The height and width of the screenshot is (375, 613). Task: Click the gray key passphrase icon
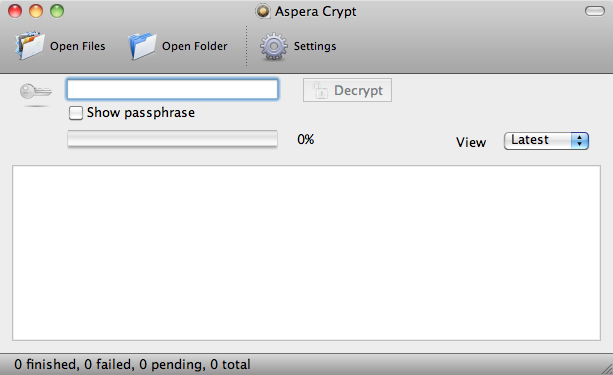click(x=36, y=92)
